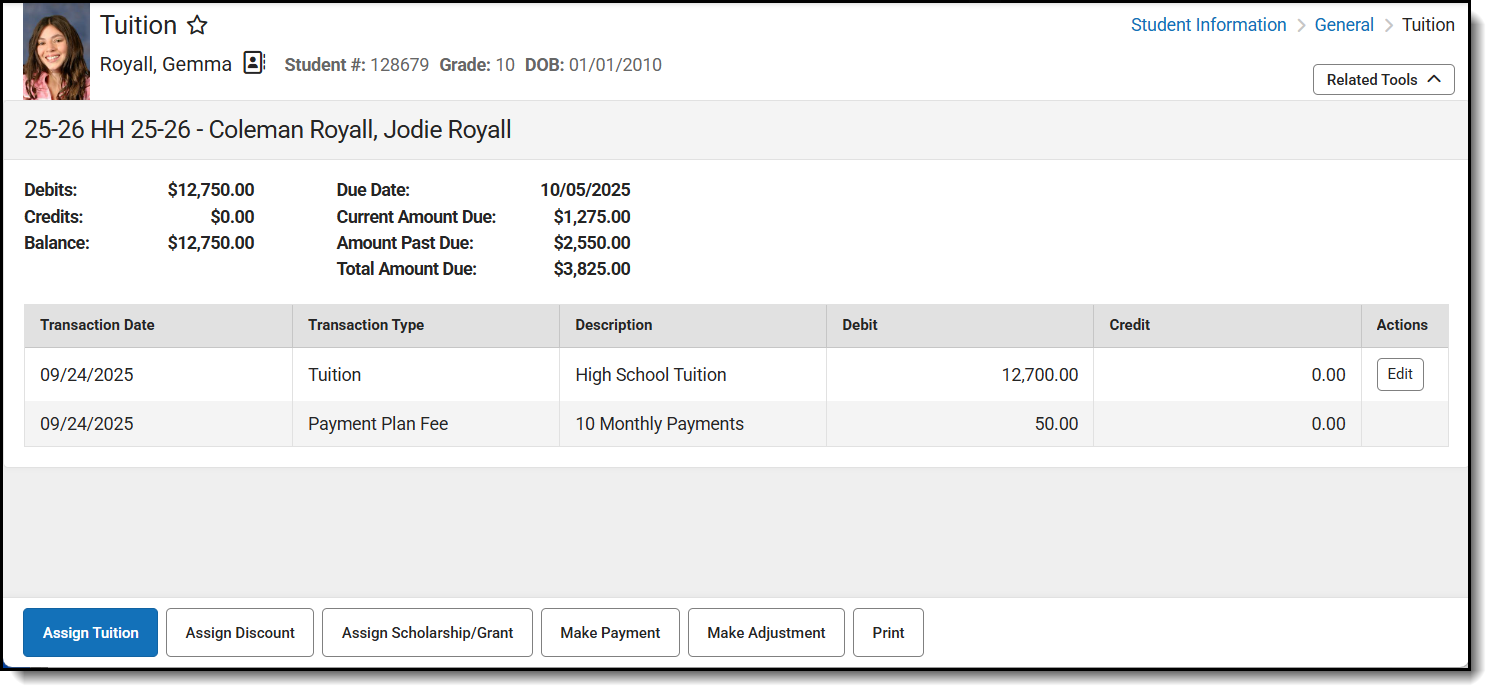Open the Student Information breadcrumb link
This screenshot has width=1496, height=696.
[x=1208, y=24]
